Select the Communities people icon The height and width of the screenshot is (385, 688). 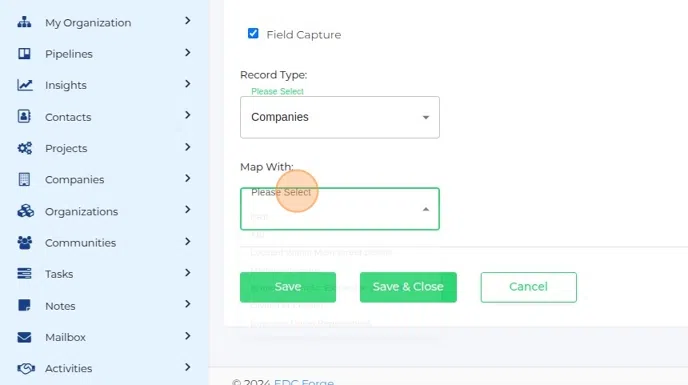point(25,242)
